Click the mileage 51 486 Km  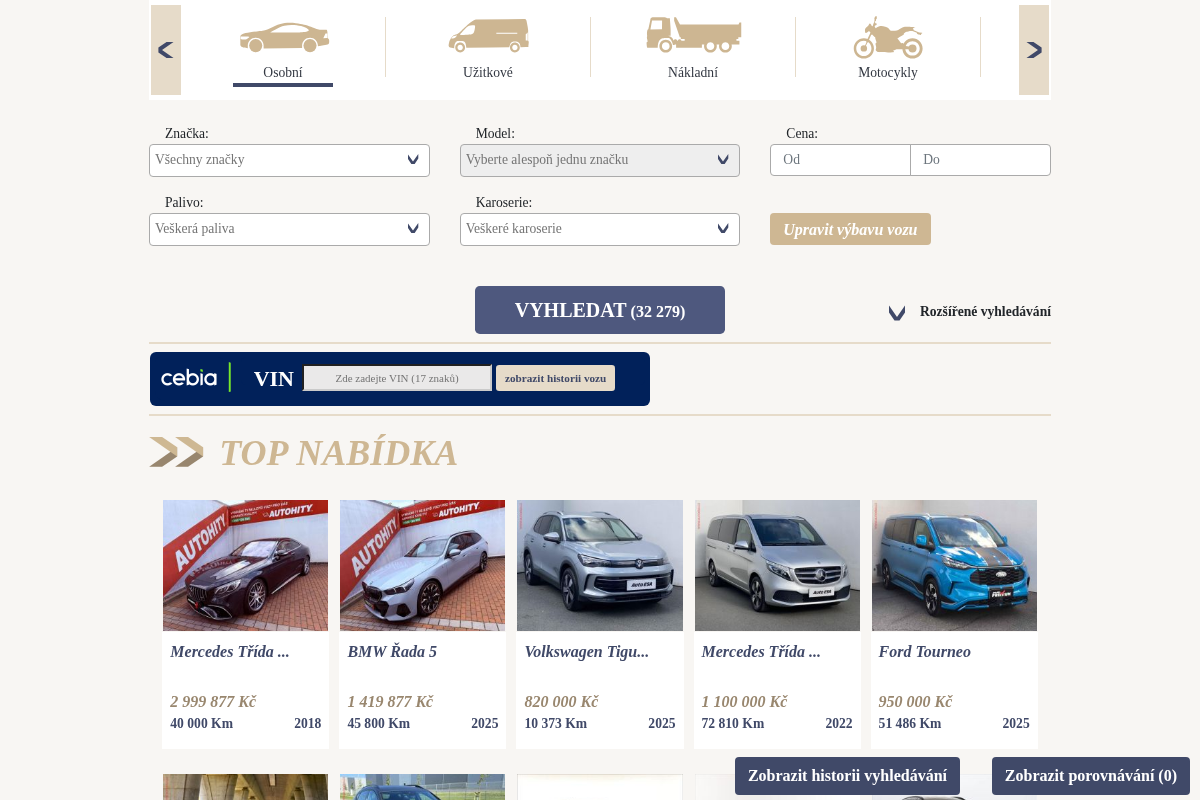(x=910, y=724)
